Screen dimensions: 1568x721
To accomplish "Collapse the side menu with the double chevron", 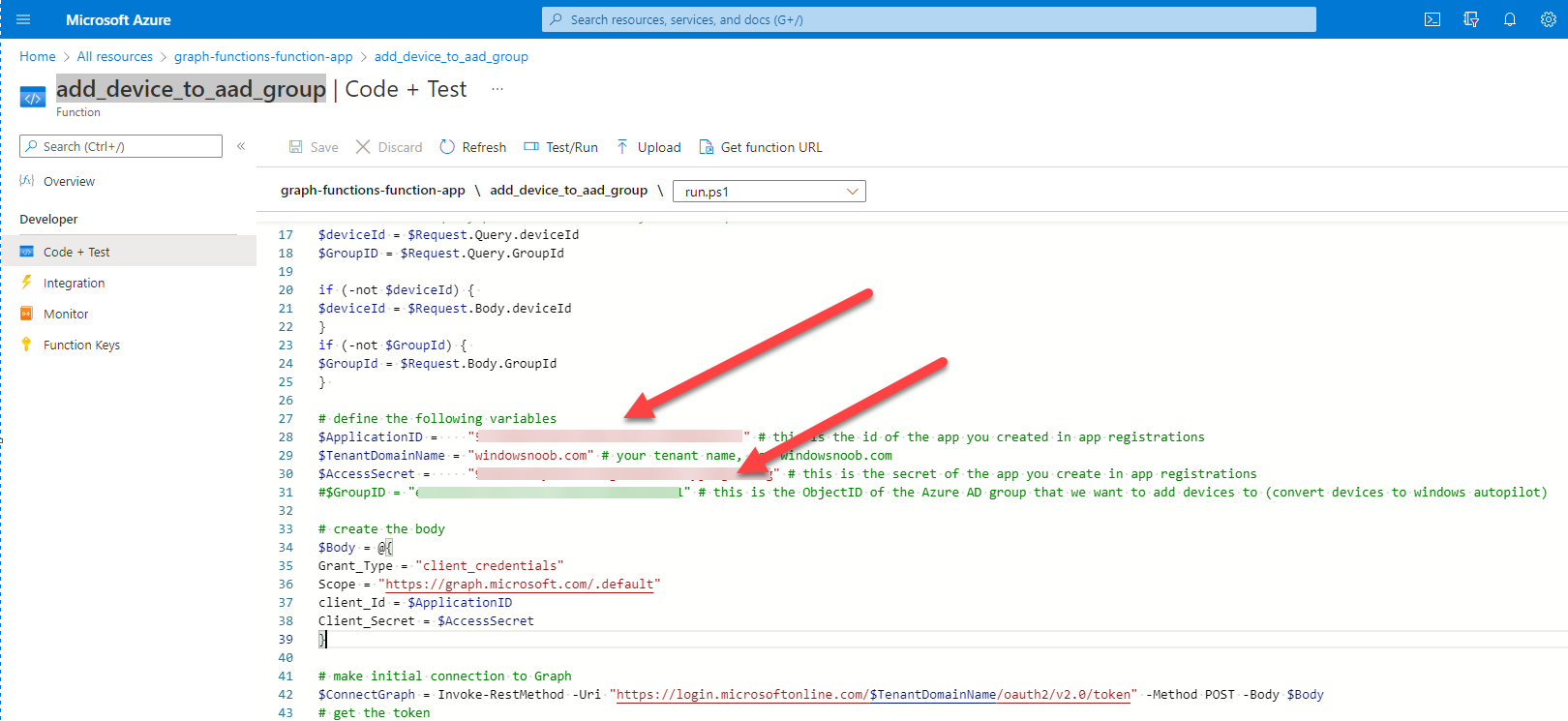I will pos(241,146).
